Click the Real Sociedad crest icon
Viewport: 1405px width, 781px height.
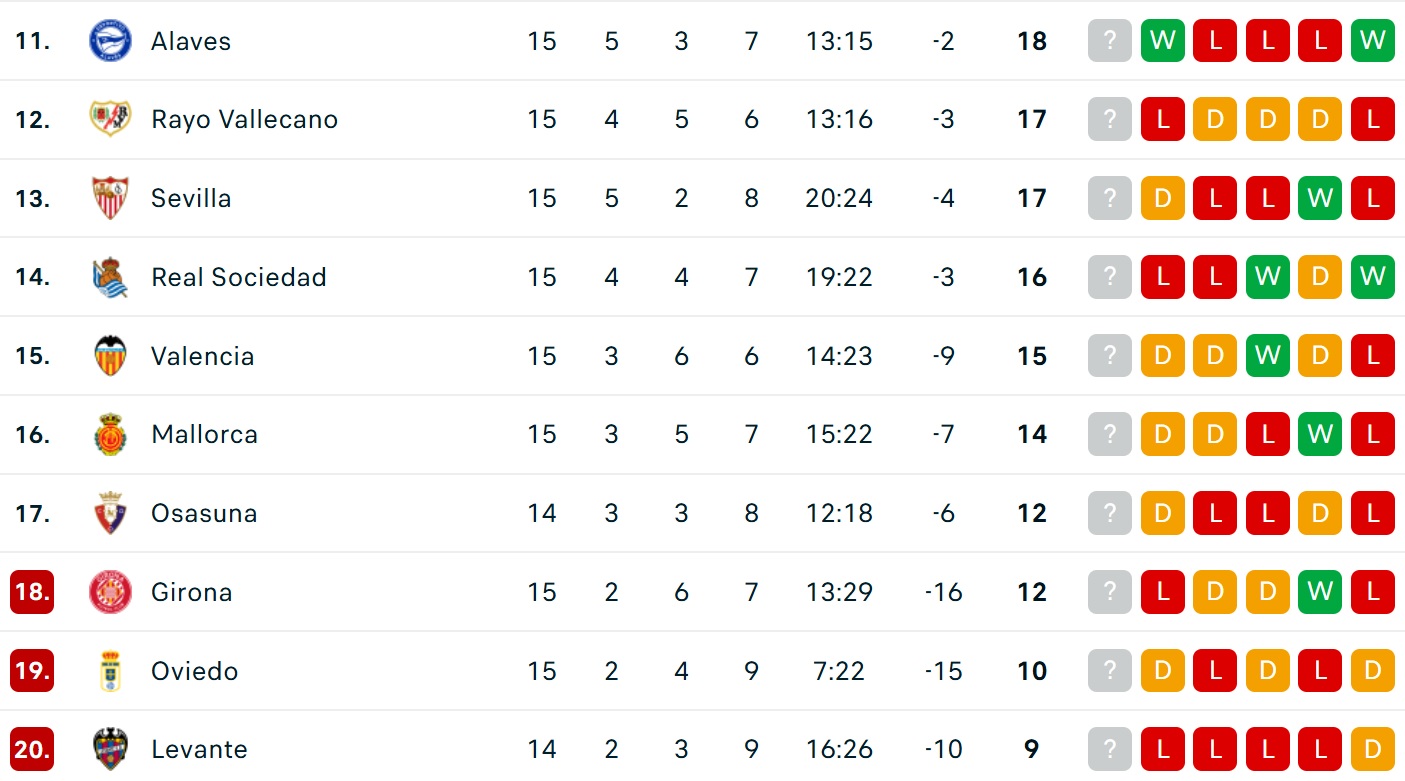pos(110,277)
